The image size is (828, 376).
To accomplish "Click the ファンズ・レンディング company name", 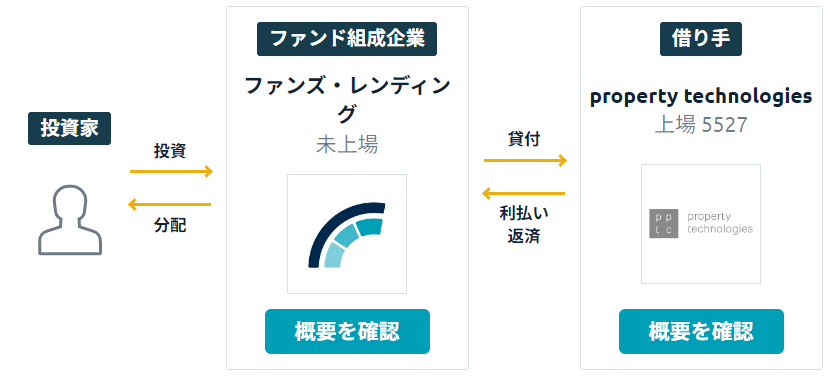I will point(347,99).
